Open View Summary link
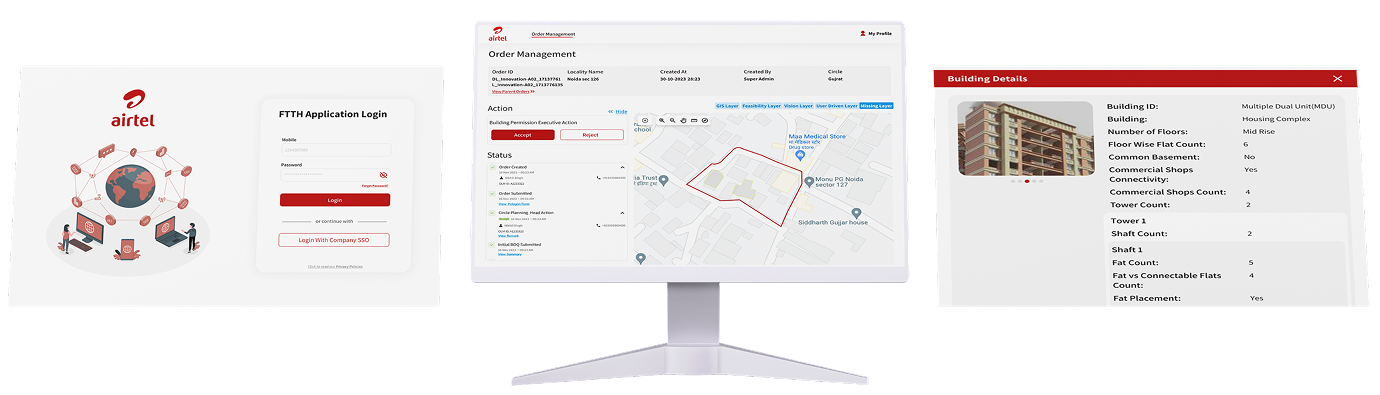The image size is (1380, 395). [509, 254]
